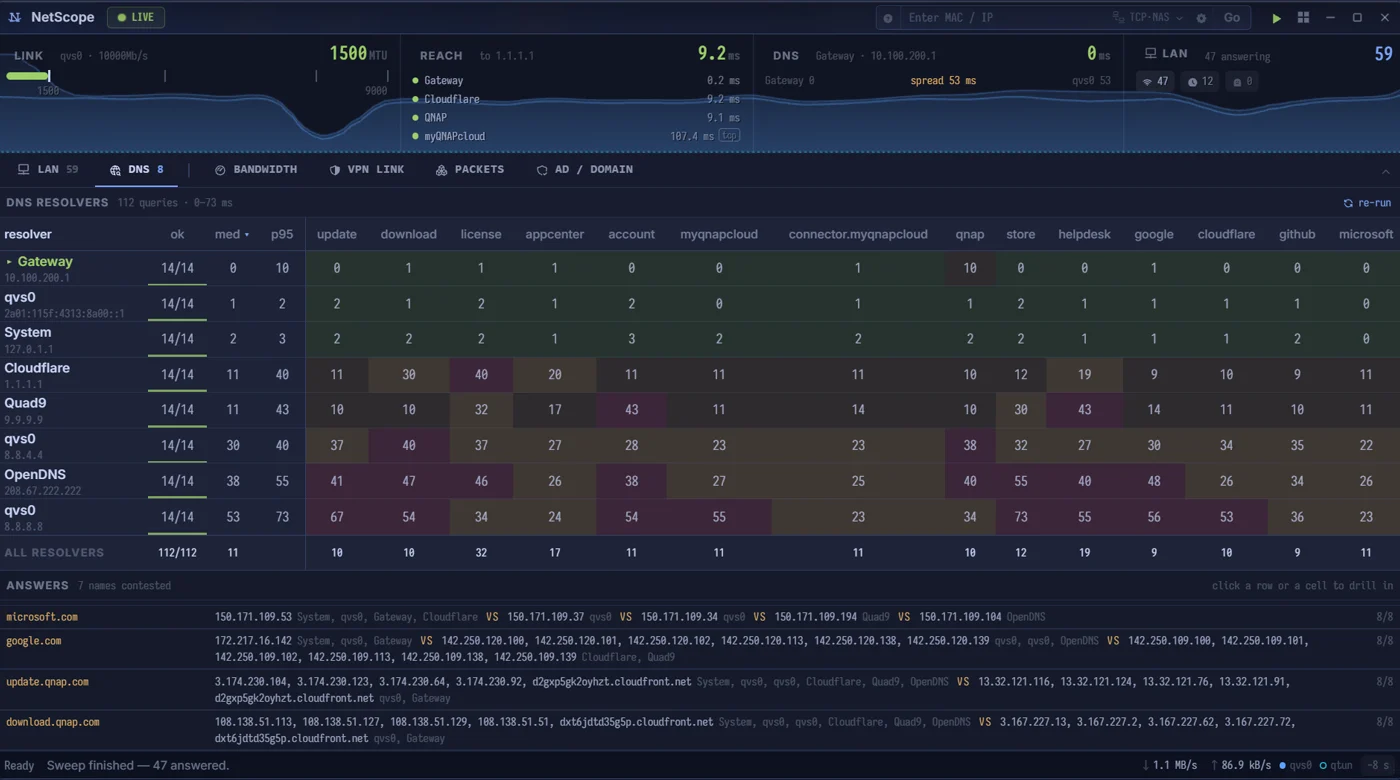Viewport: 1400px width, 780px height.
Task: Open the VPN LINK tab
Action: (367, 170)
